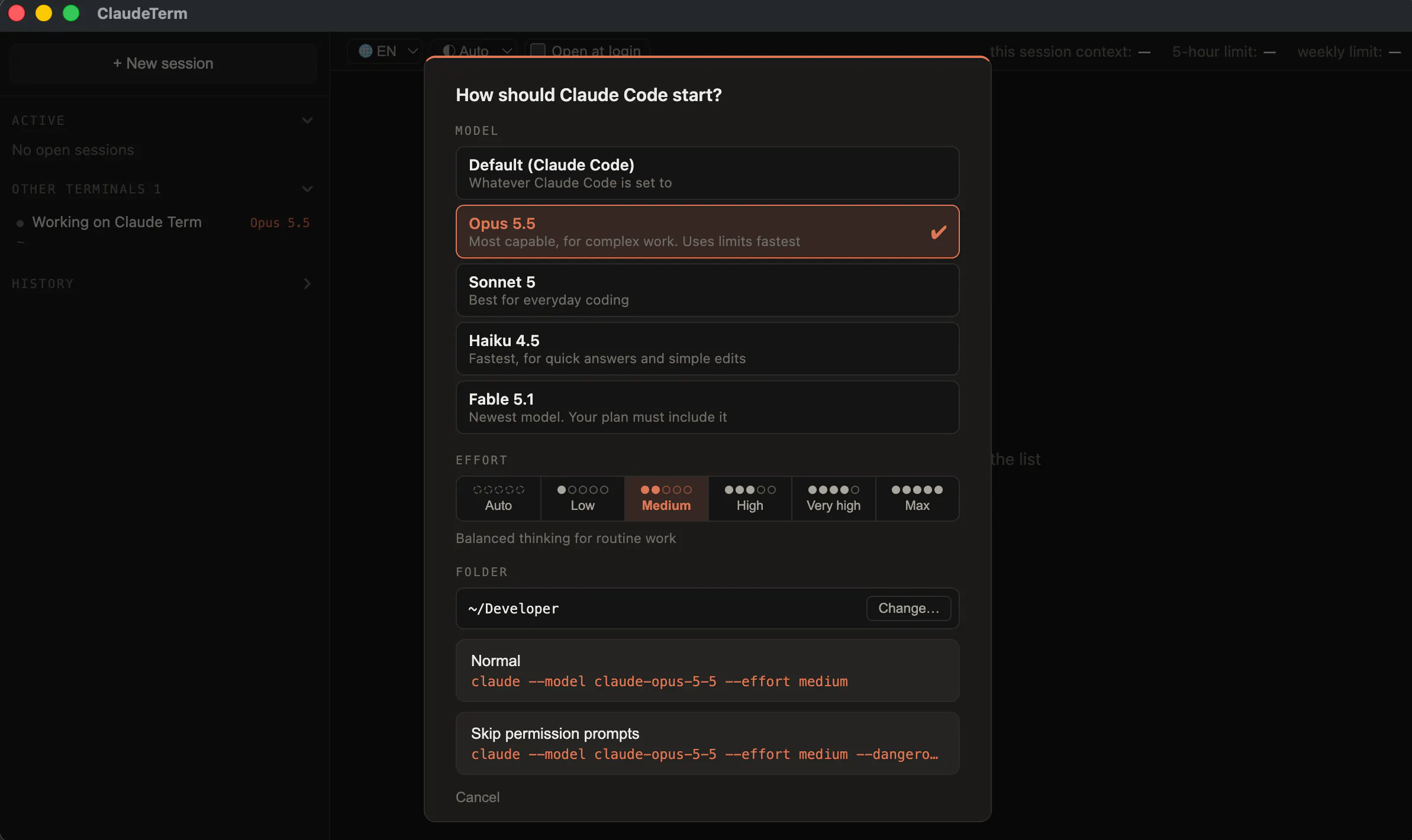This screenshot has width=1412, height=840.
Task: Click the 5-hour limit indicator
Action: pyautogui.click(x=1224, y=52)
